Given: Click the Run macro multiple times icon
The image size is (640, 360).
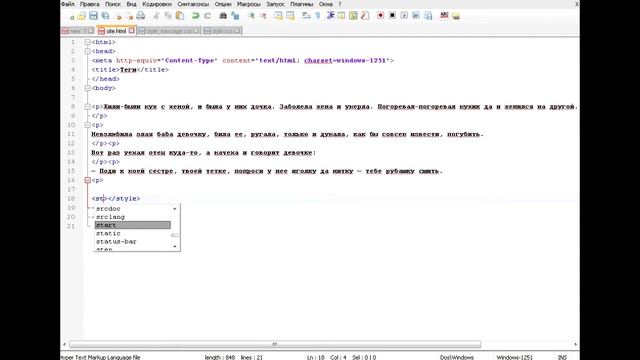Looking at the screenshot, I should 416,16.
